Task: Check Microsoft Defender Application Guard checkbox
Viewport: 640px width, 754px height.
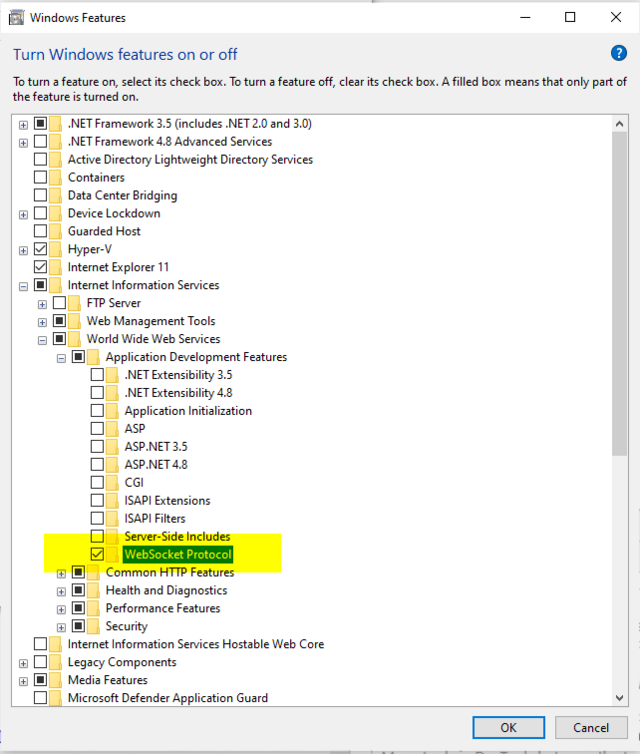Action: pos(40,697)
